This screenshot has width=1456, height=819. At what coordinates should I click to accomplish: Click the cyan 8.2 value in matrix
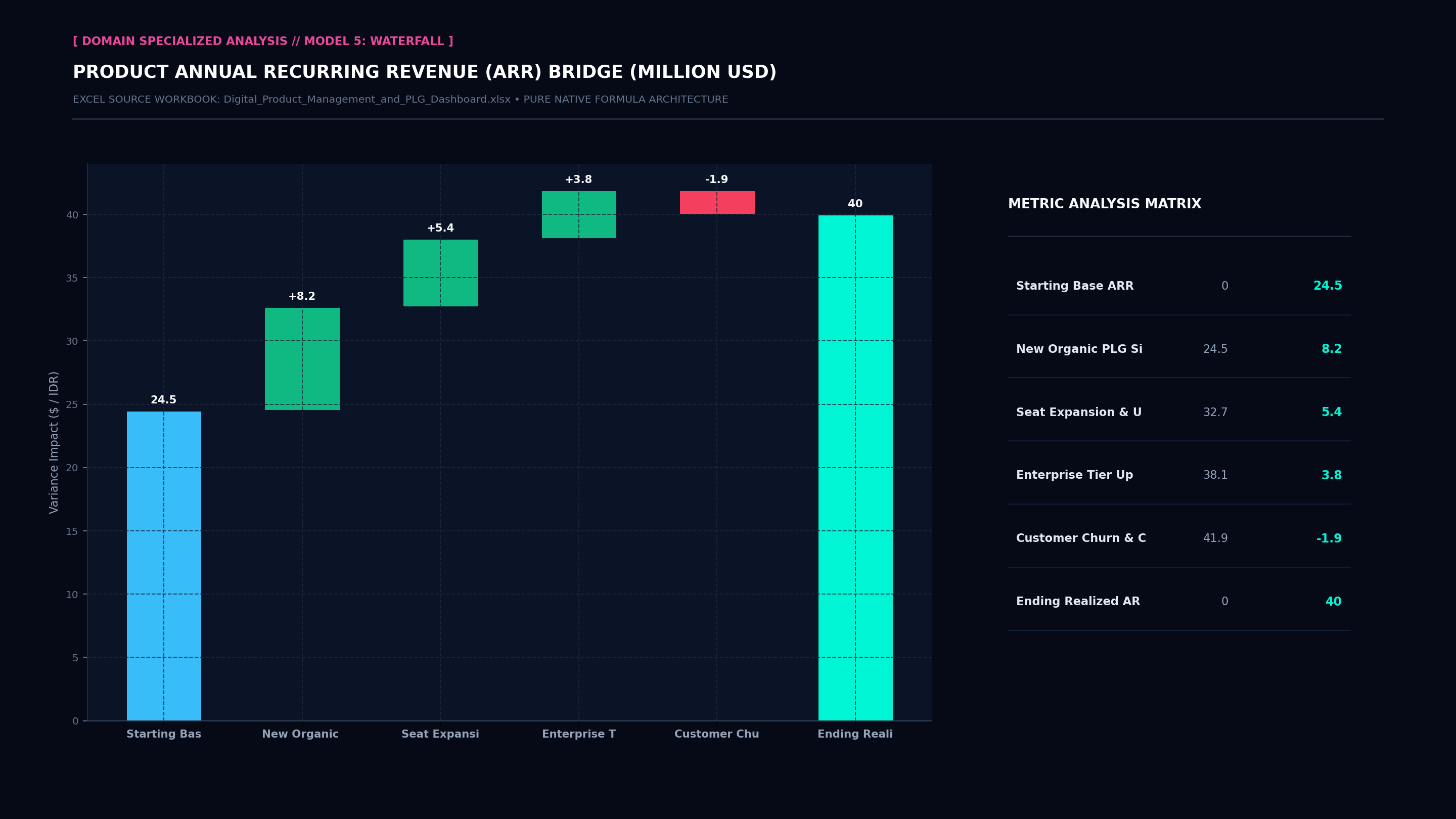(1331, 349)
